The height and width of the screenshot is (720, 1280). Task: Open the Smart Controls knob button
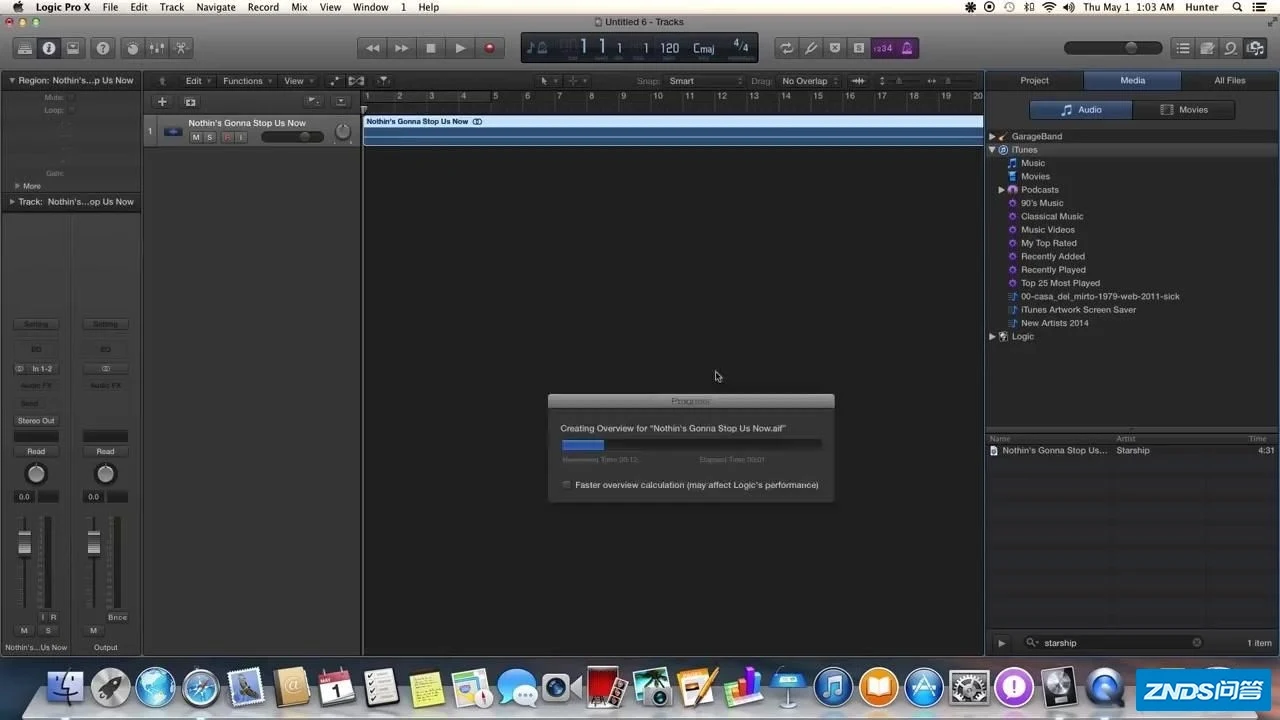(x=132, y=48)
